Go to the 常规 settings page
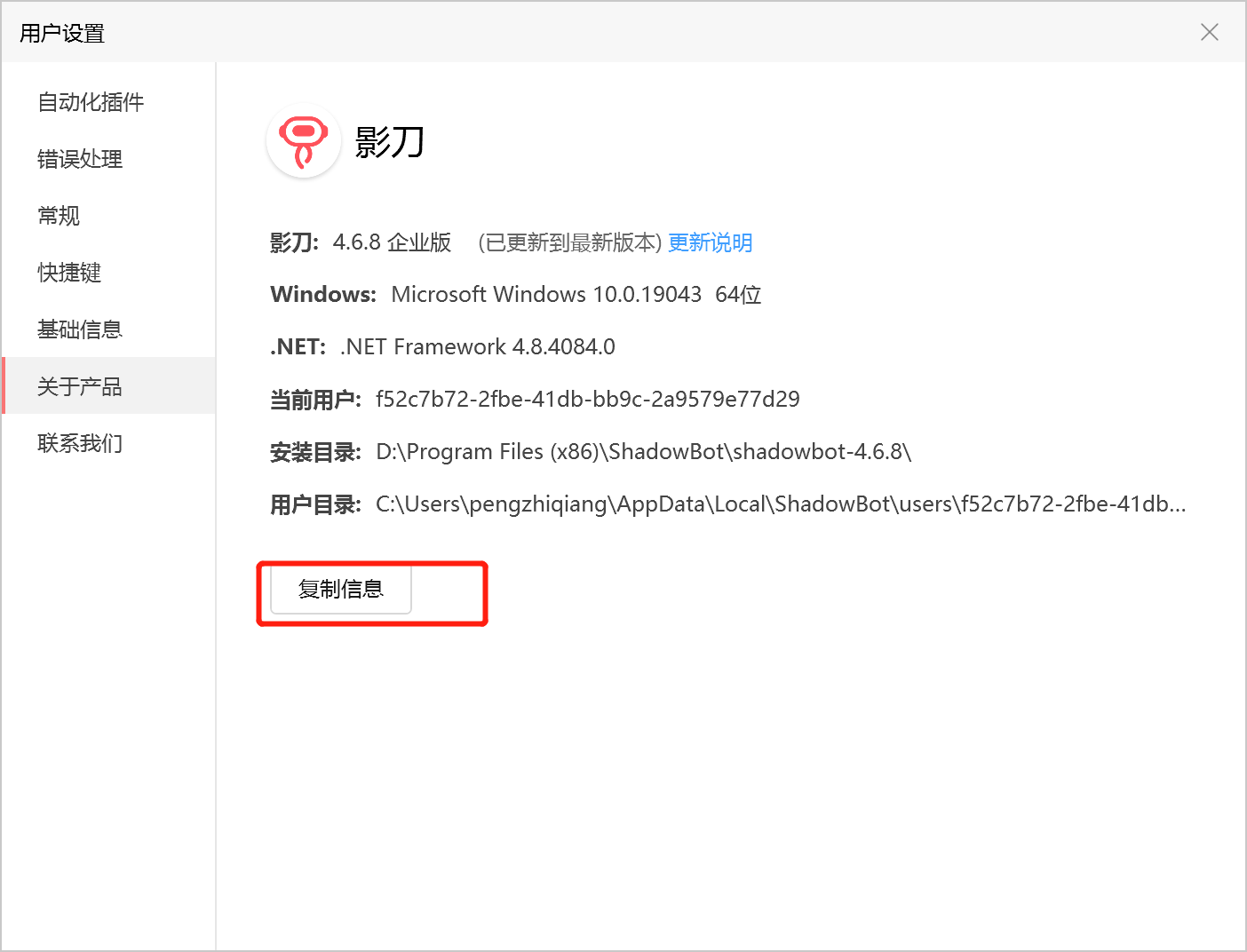The image size is (1247, 952). (108, 216)
